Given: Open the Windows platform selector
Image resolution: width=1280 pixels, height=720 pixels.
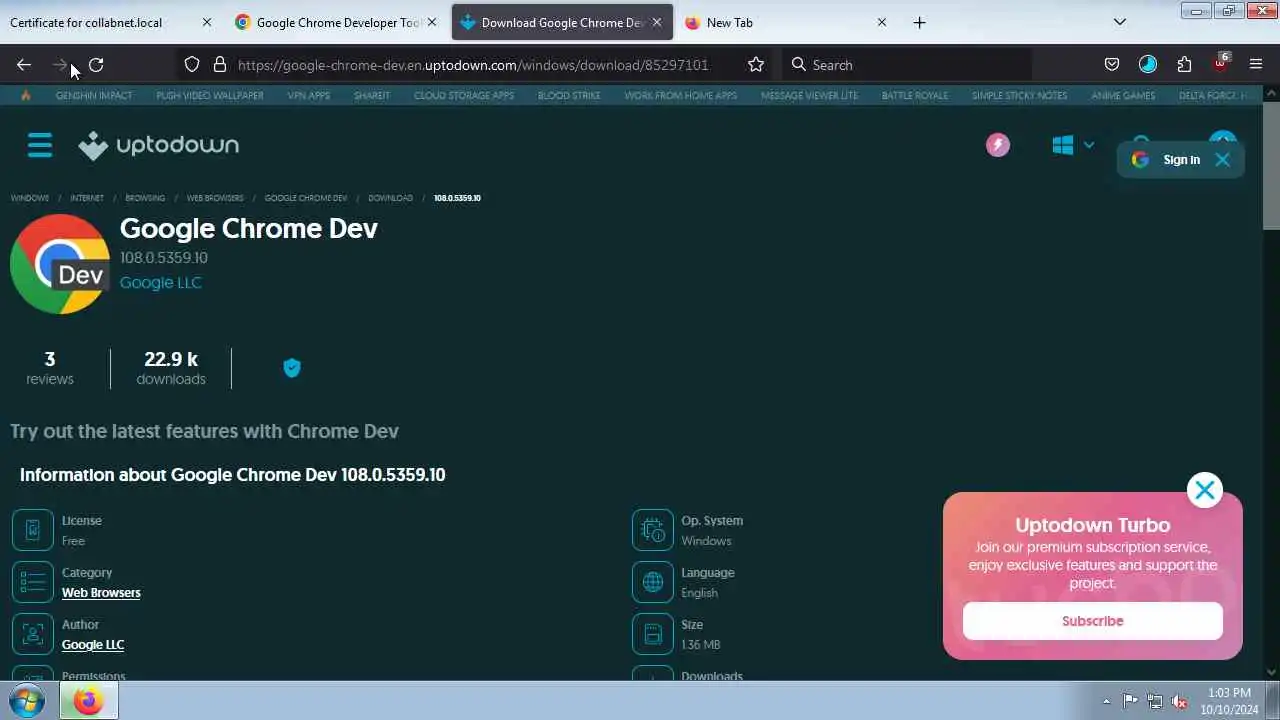Looking at the screenshot, I should click(1073, 145).
